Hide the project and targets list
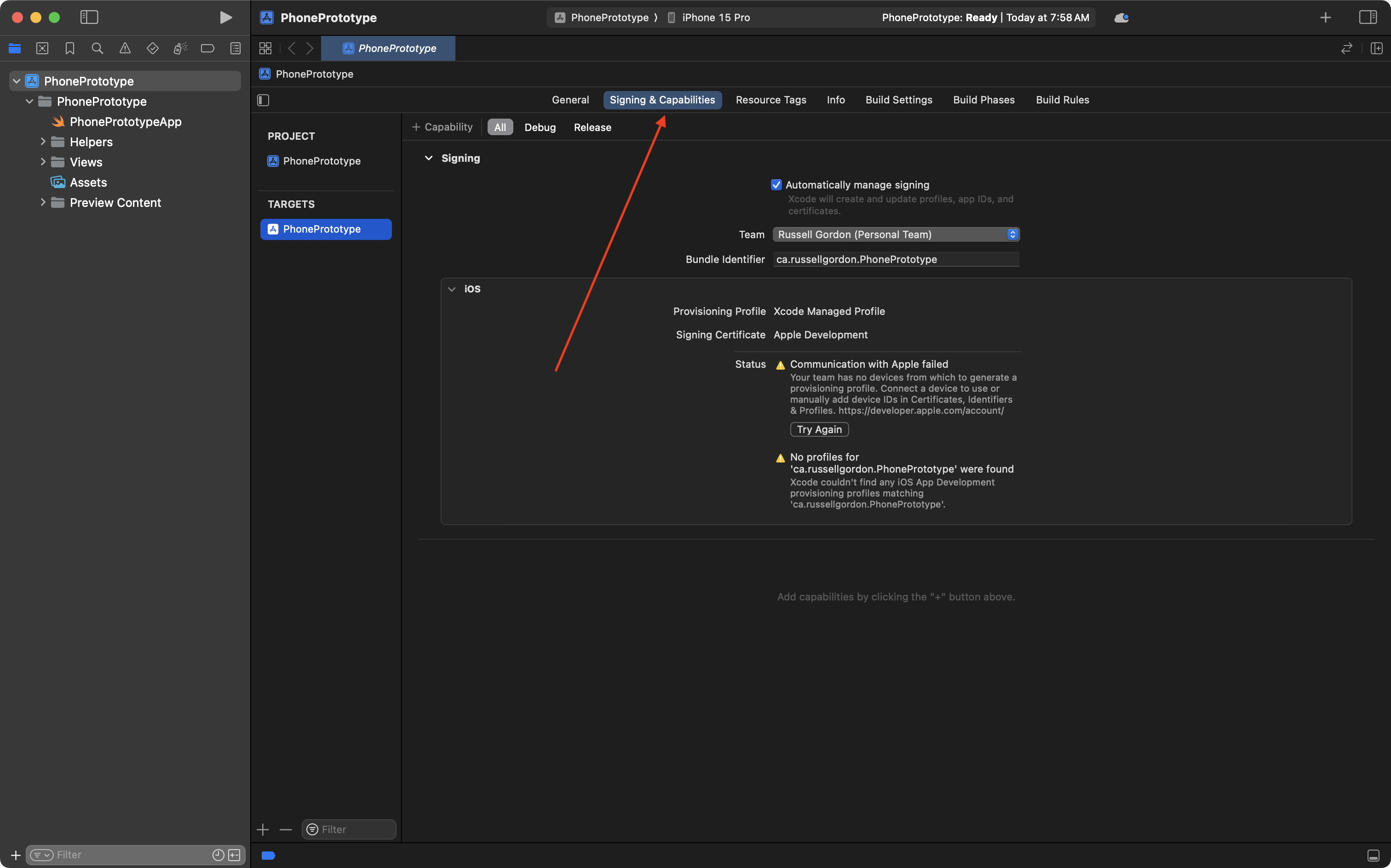Image resolution: width=1391 pixels, height=868 pixels. (x=263, y=100)
